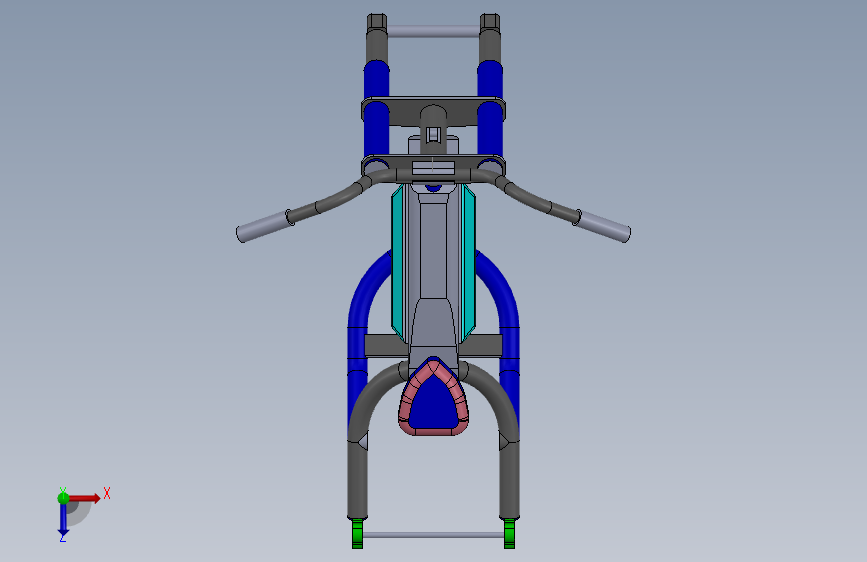Select the right light-gray handlebar grip
This screenshot has width=867, height=562.
(x=604, y=226)
